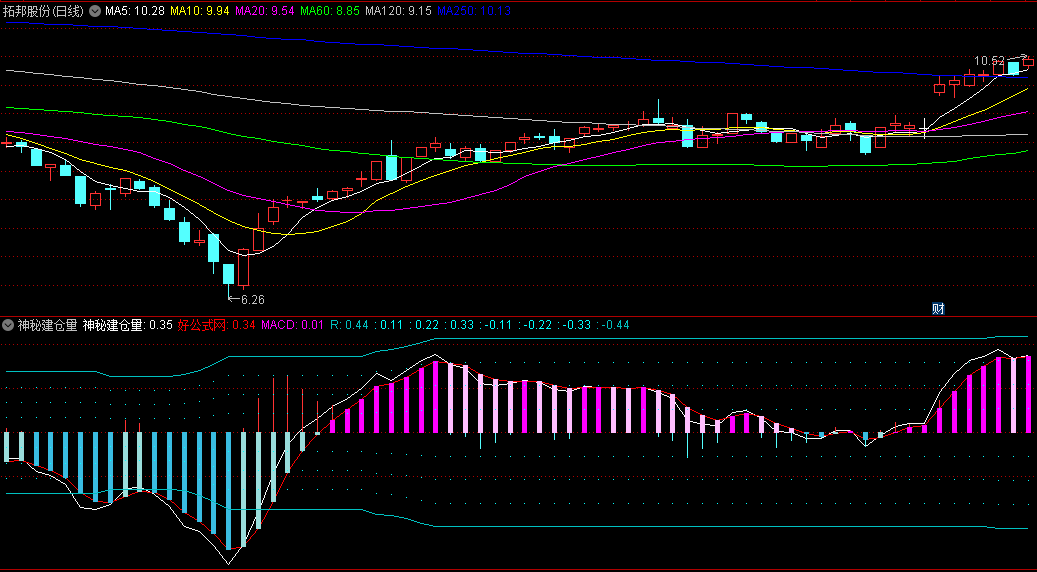Click the indicator name 神秘建仓量 in subchart header
The height and width of the screenshot is (572, 1037).
pos(47,325)
